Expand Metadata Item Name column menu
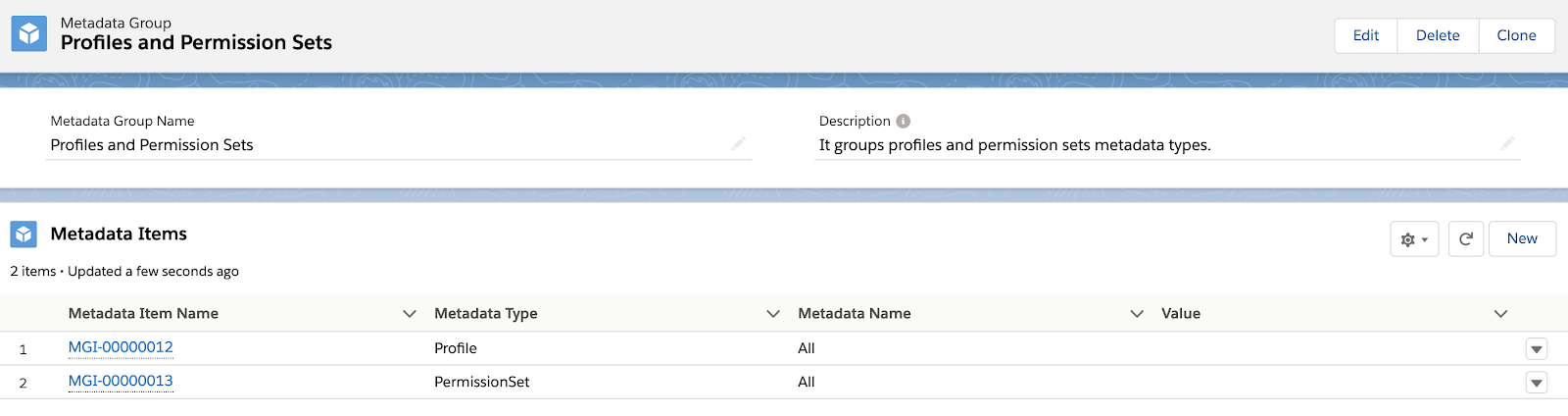The image size is (1568, 416). (410, 314)
